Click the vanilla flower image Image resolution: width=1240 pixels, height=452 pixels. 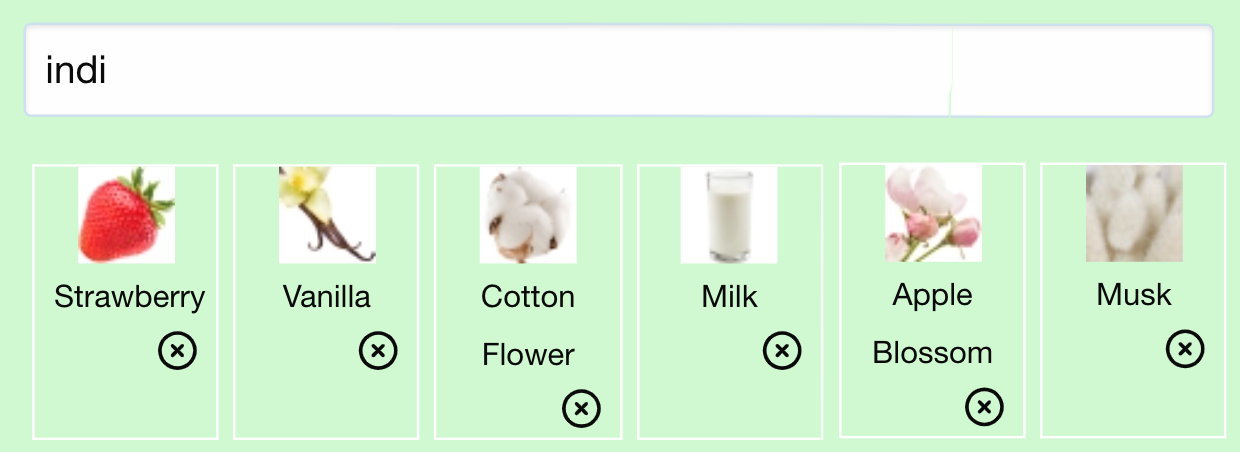pos(327,215)
